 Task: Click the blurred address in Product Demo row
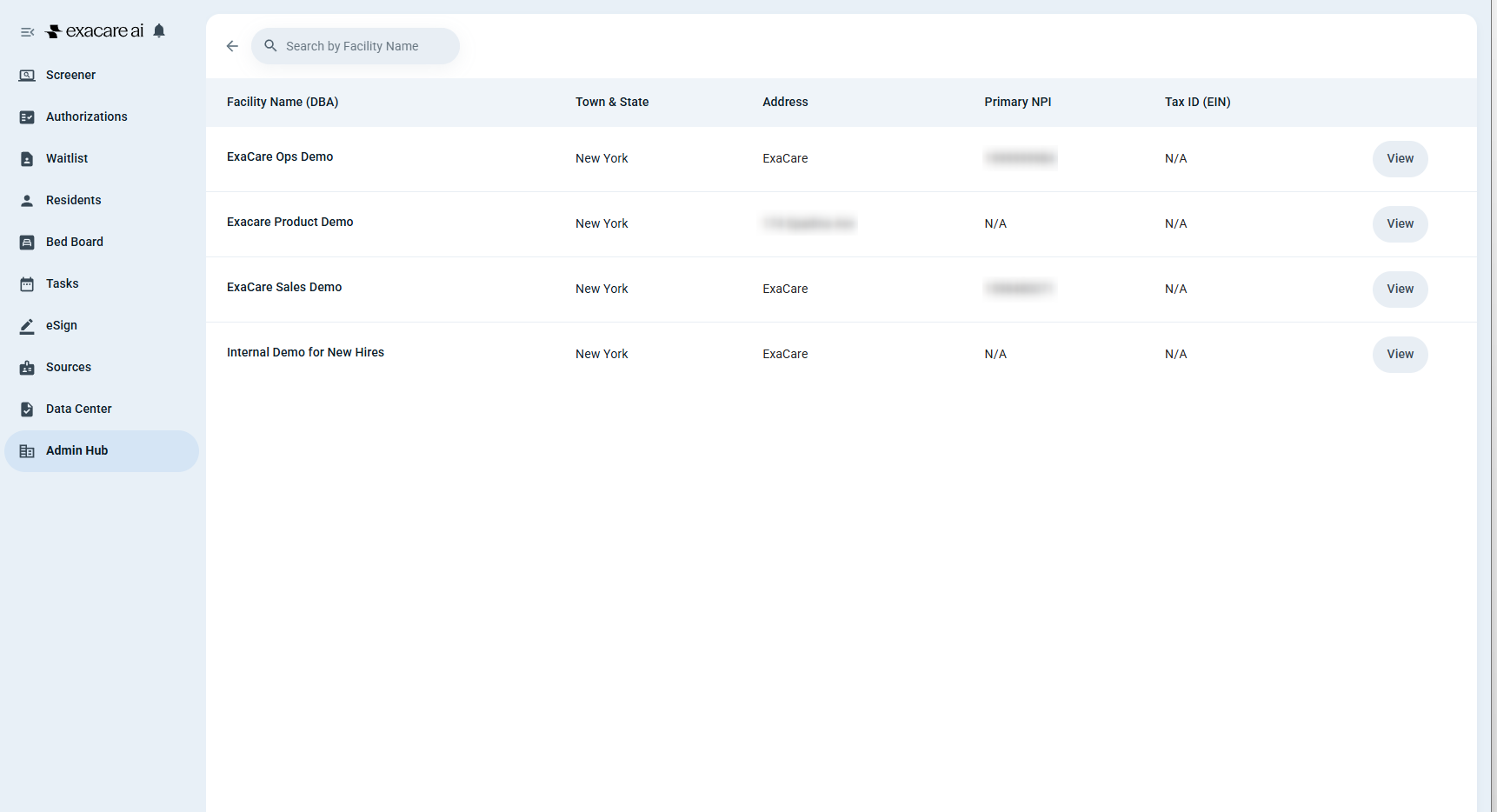coord(808,223)
